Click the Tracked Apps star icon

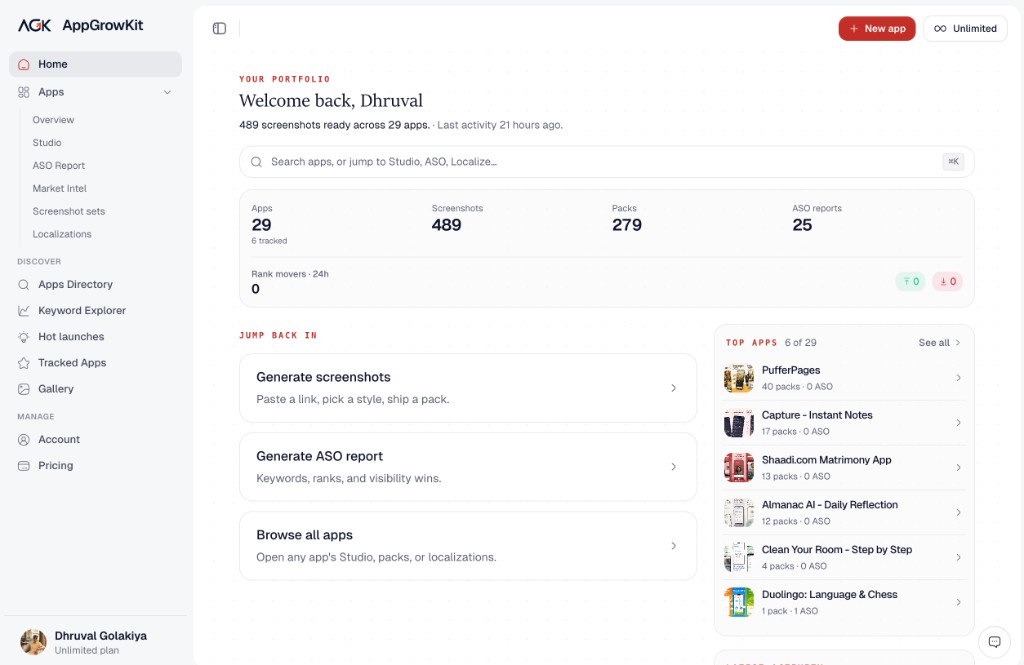tap(24, 363)
